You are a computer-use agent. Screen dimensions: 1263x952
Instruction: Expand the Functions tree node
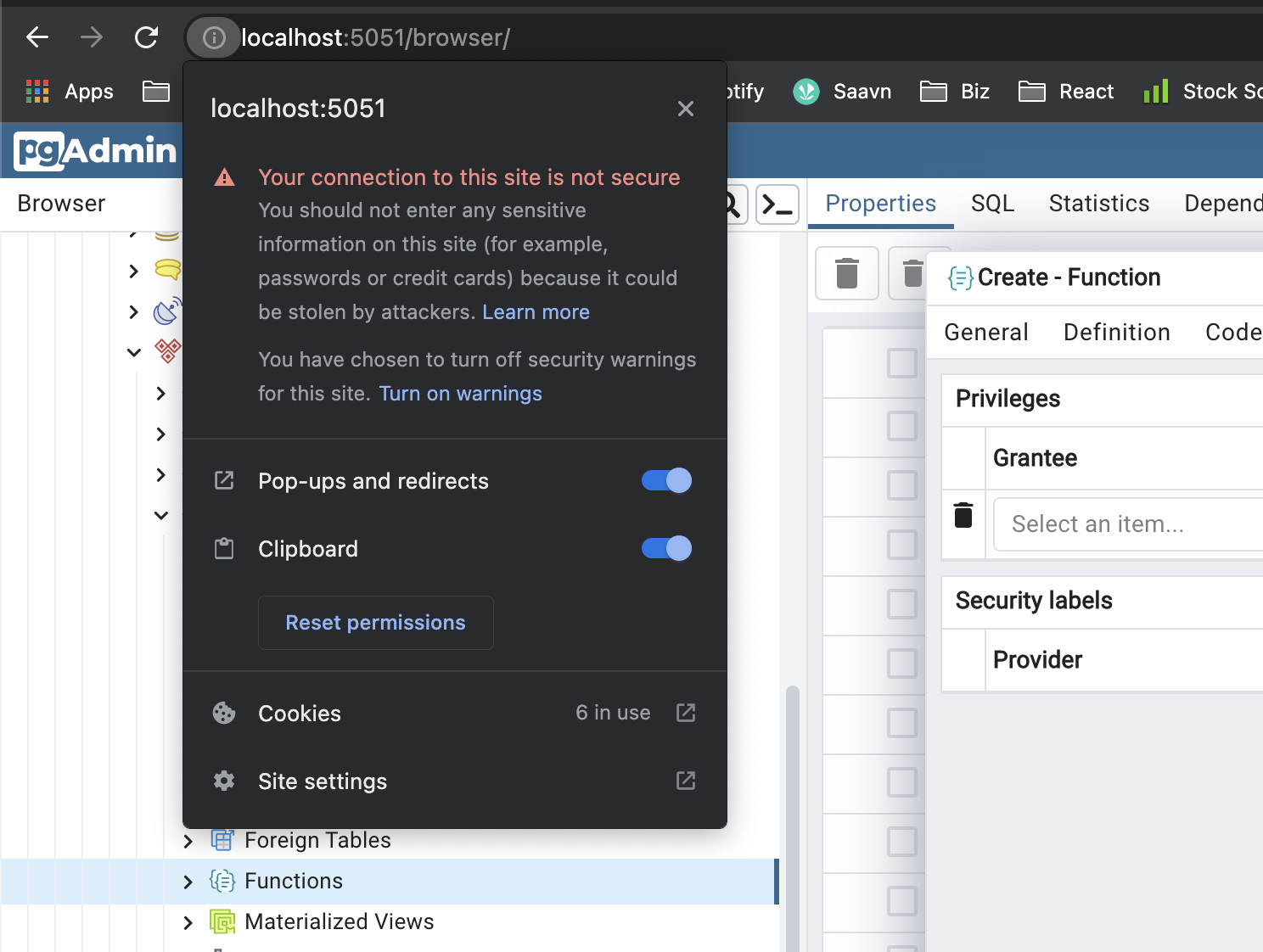pos(188,882)
